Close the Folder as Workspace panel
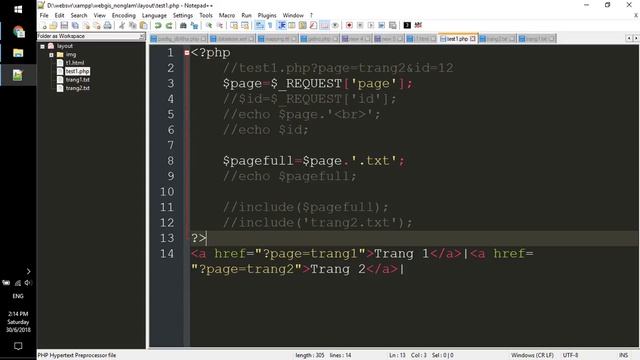Image resolution: width=640 pixels, height=360 pixels. (x=142, y=36)
